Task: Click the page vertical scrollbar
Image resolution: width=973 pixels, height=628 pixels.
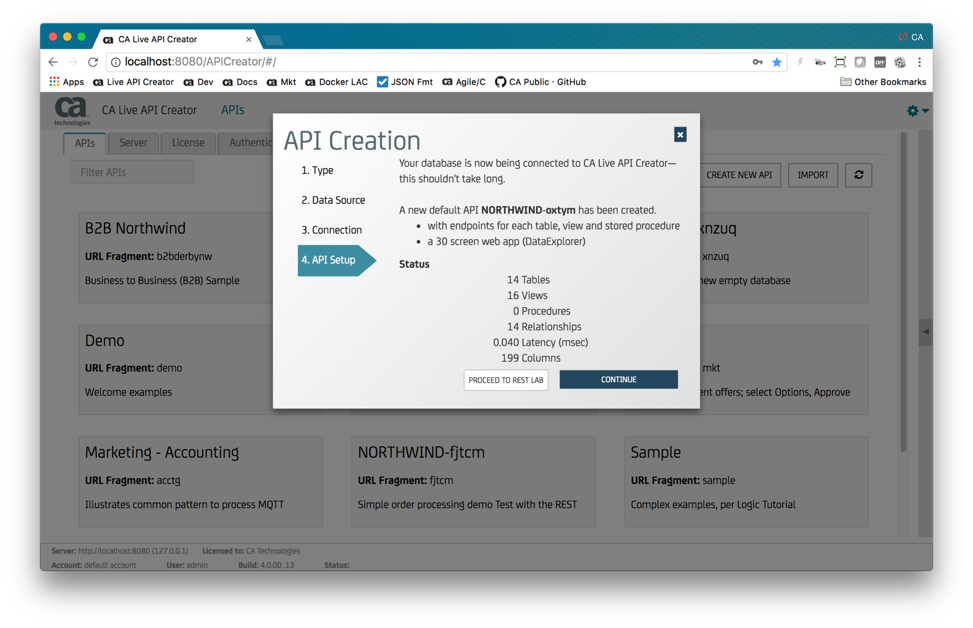Action: tap(904, 292)
